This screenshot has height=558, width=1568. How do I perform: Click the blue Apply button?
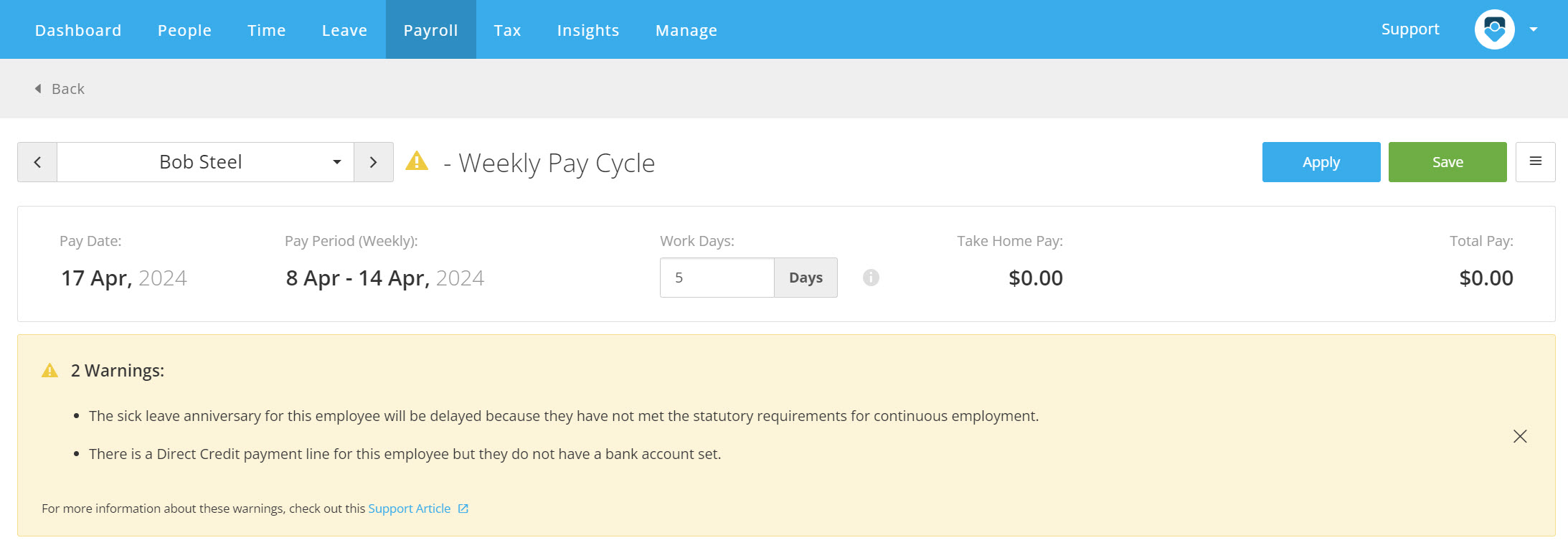pyautogui.click(x=1321, y=162)
